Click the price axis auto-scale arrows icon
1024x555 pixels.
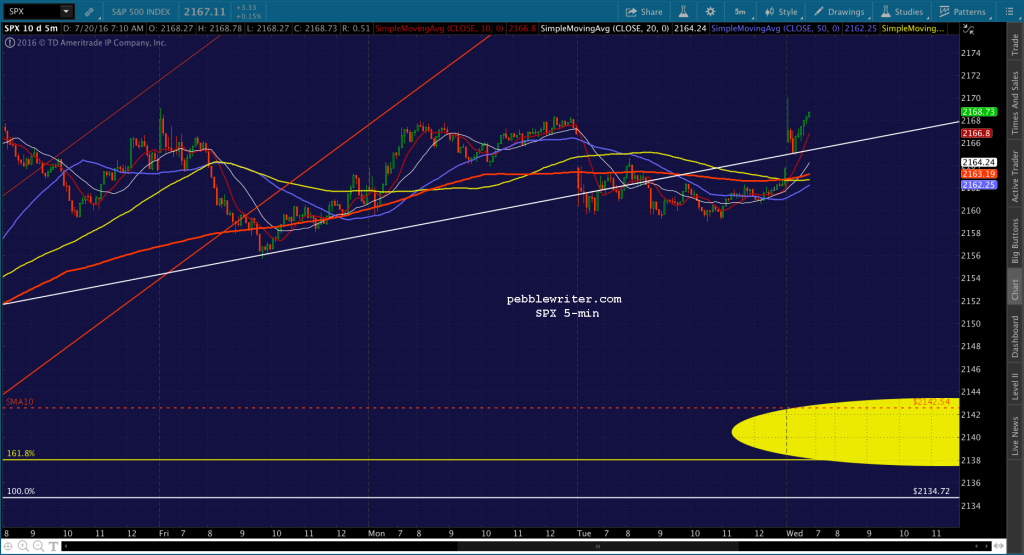(x=968, y=29)
